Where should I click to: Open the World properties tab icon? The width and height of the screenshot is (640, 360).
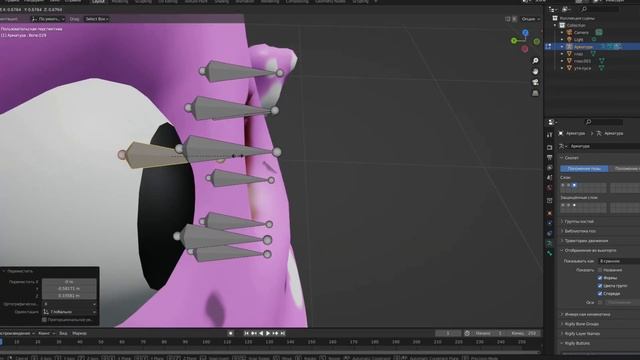(549, 188)
